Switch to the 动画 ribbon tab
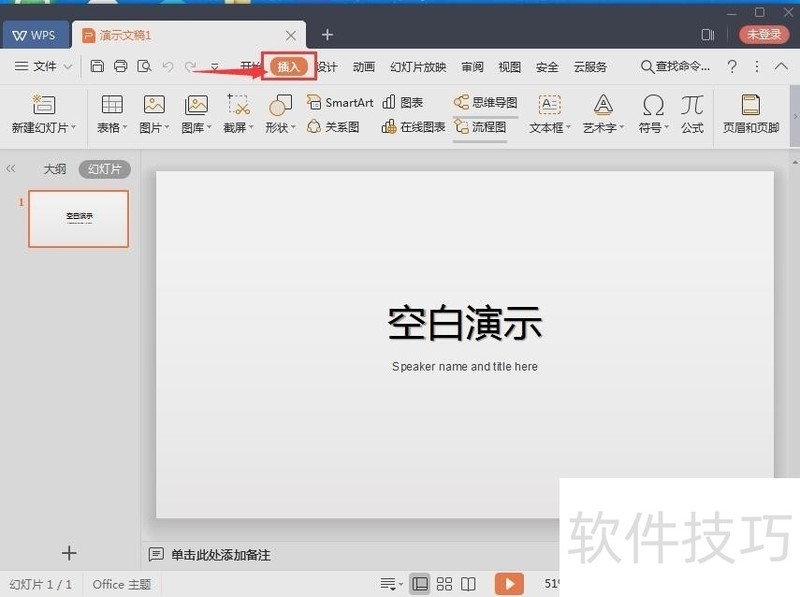 pyautogui.click(x=364, y=67)
